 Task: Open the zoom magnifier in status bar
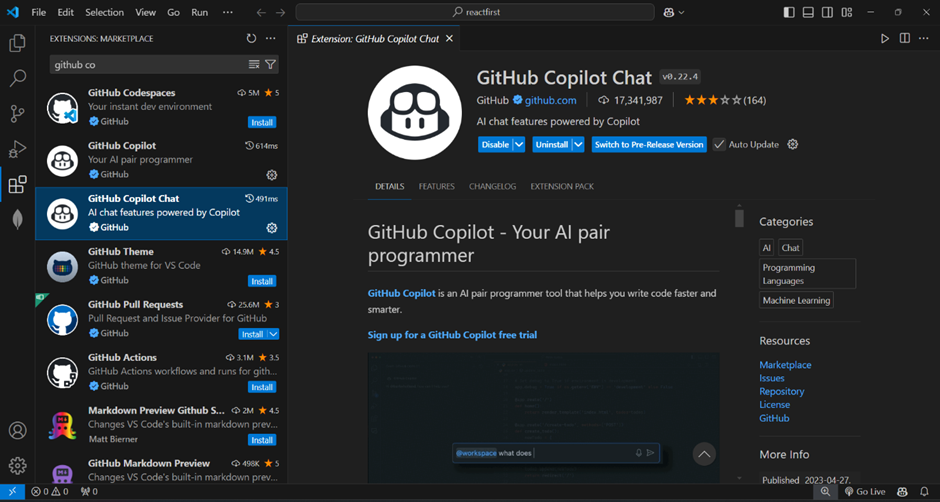pyautogui.click(x=825, y=492)
